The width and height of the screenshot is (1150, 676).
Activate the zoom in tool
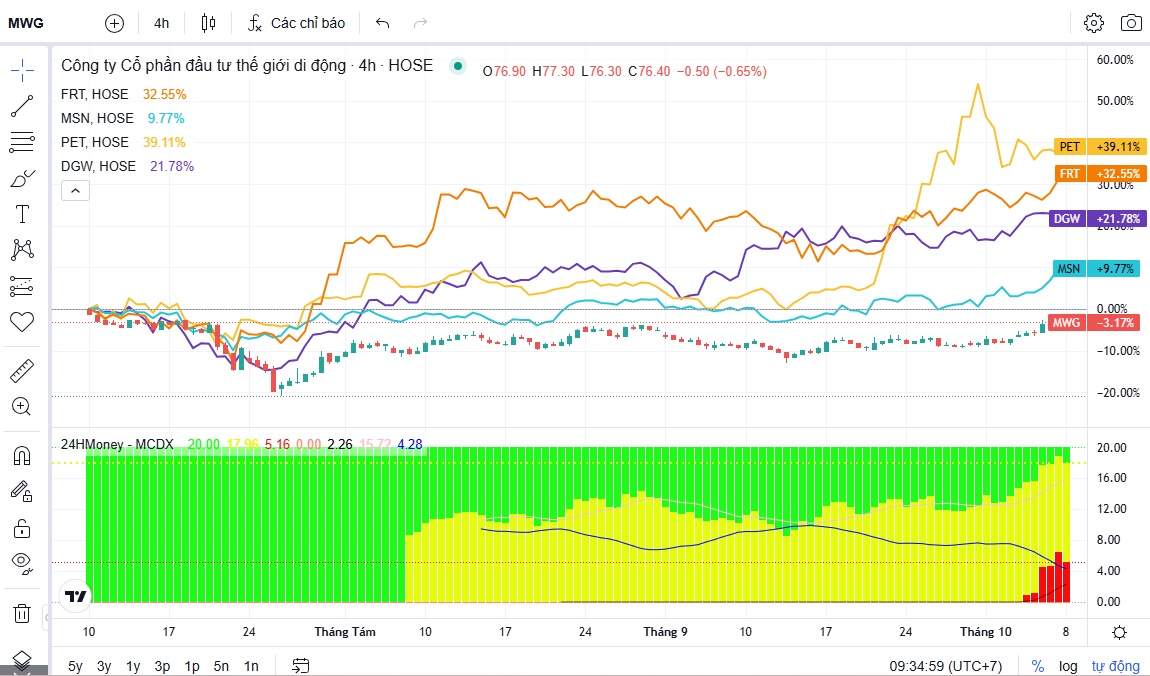click(22, 406)
